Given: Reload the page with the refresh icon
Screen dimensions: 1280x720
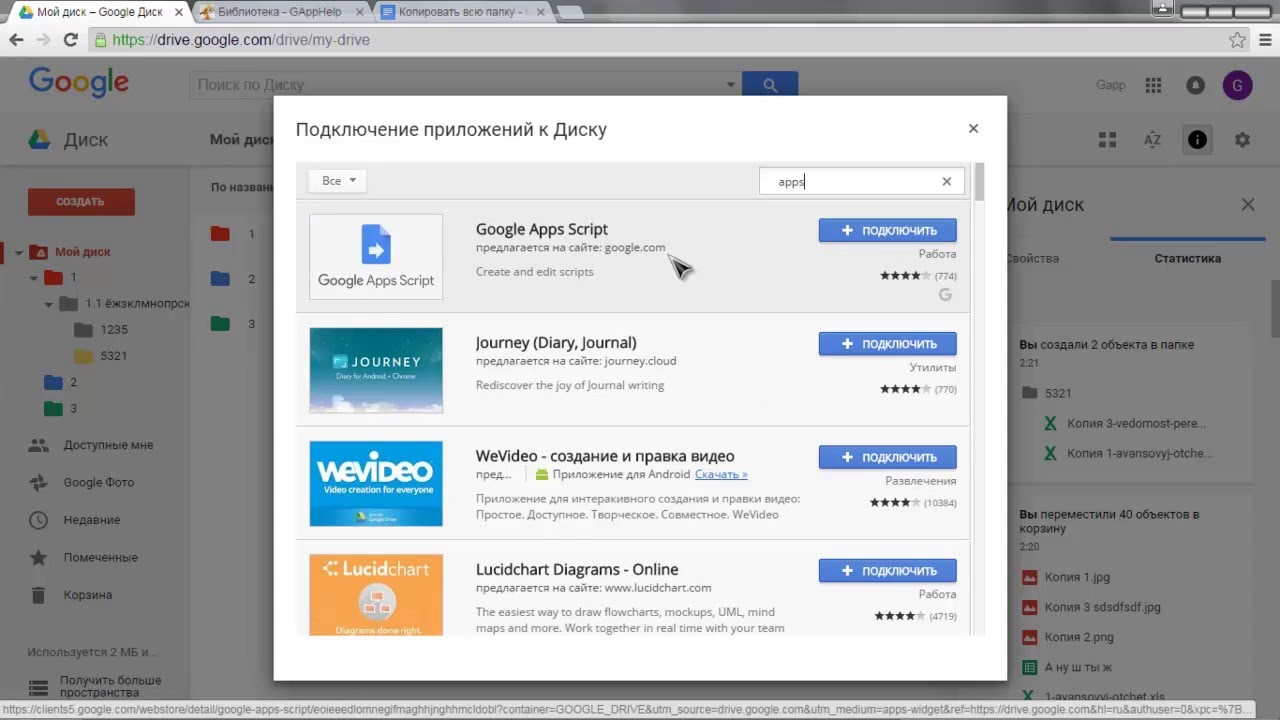Looking at the screenshot, I should click(70, 40).
